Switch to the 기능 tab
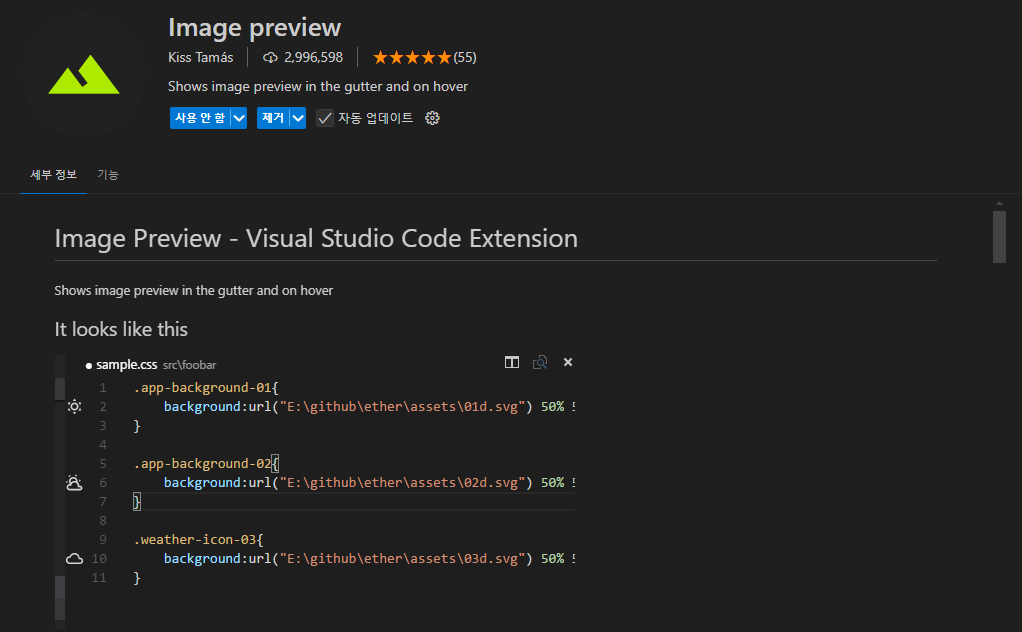This screenshot has height=632, width=1022. point(108,175)
